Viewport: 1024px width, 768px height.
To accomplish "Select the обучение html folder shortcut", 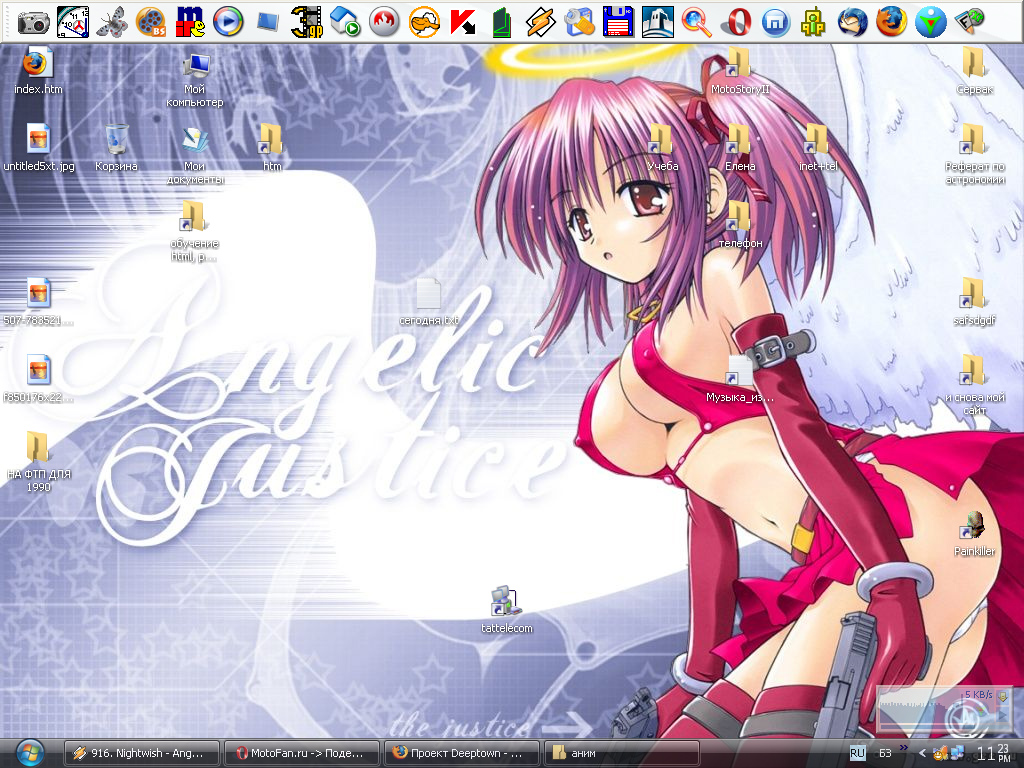I will pyautogui.click(x=195, y=233).
